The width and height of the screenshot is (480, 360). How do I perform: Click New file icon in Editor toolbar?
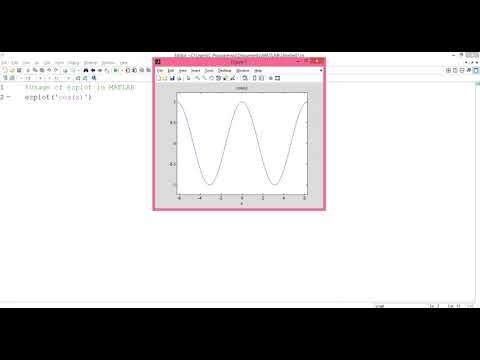click(5, 70)
